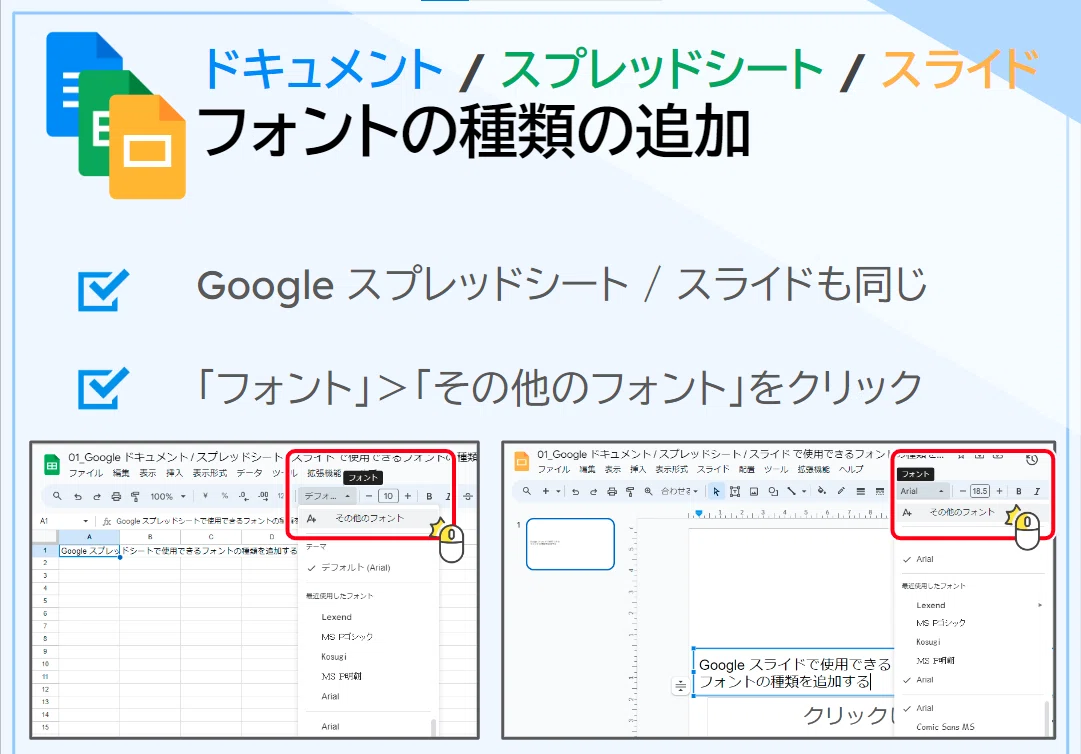Viewport: 1081px width, 754px height.
Task: Click the search icon in the Sheets toolbar
Action: pos(57,496)
